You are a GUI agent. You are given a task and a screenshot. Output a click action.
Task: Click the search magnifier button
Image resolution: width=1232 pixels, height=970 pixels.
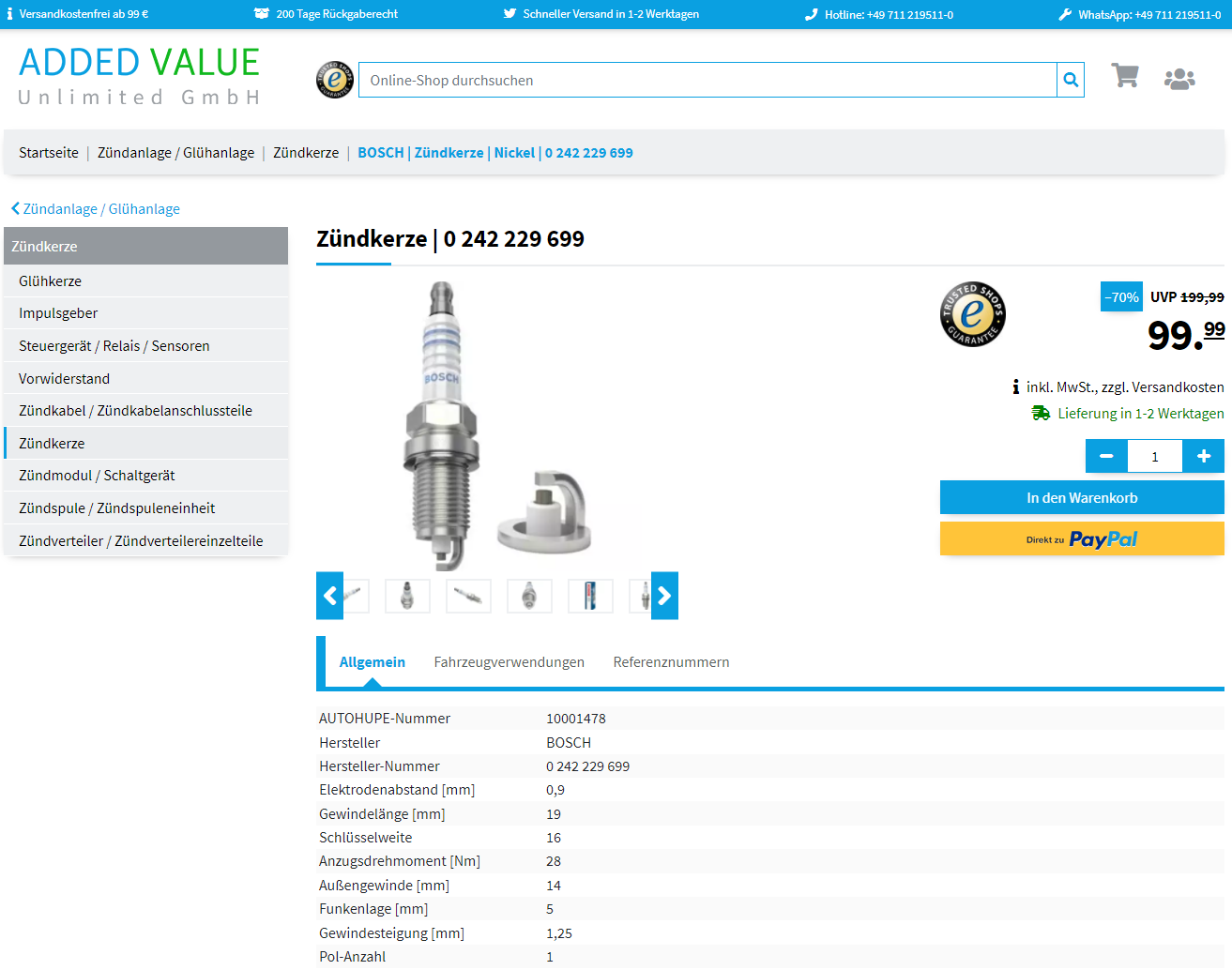[1071, 80]
